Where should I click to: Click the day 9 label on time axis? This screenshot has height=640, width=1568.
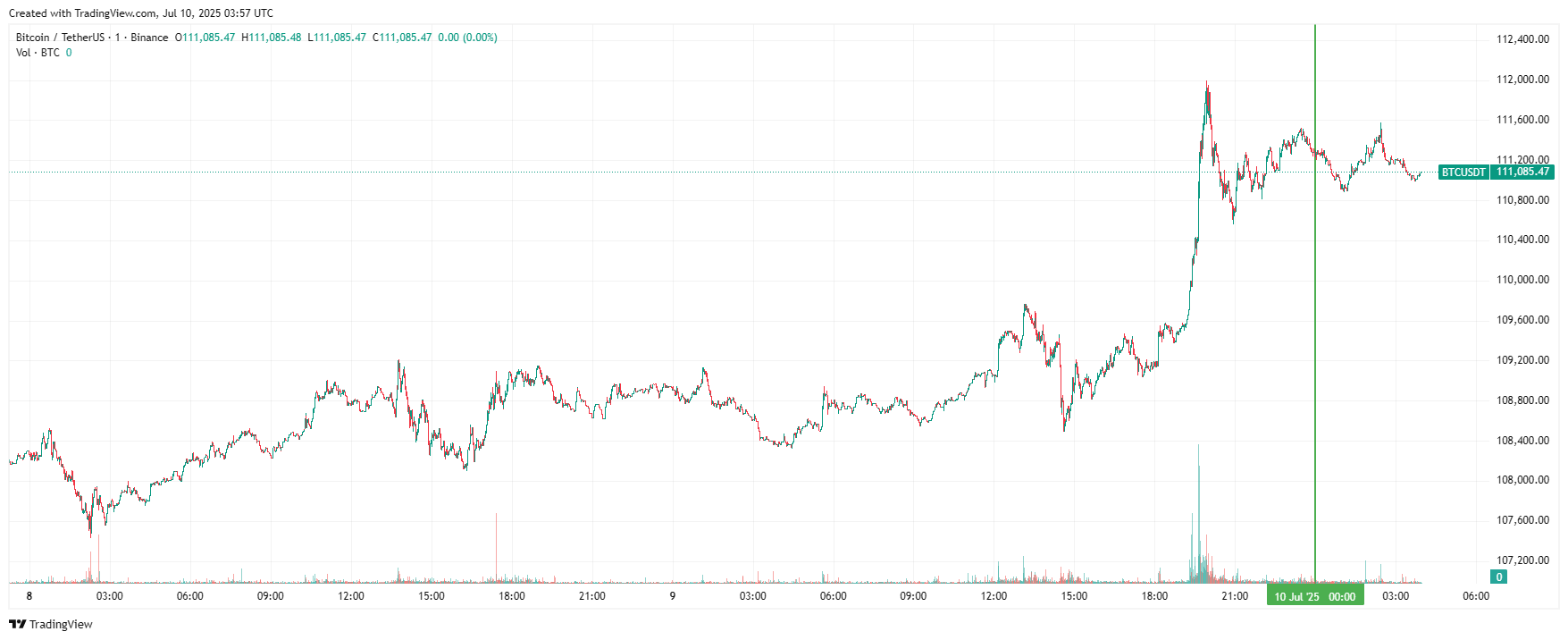point(673,596)
